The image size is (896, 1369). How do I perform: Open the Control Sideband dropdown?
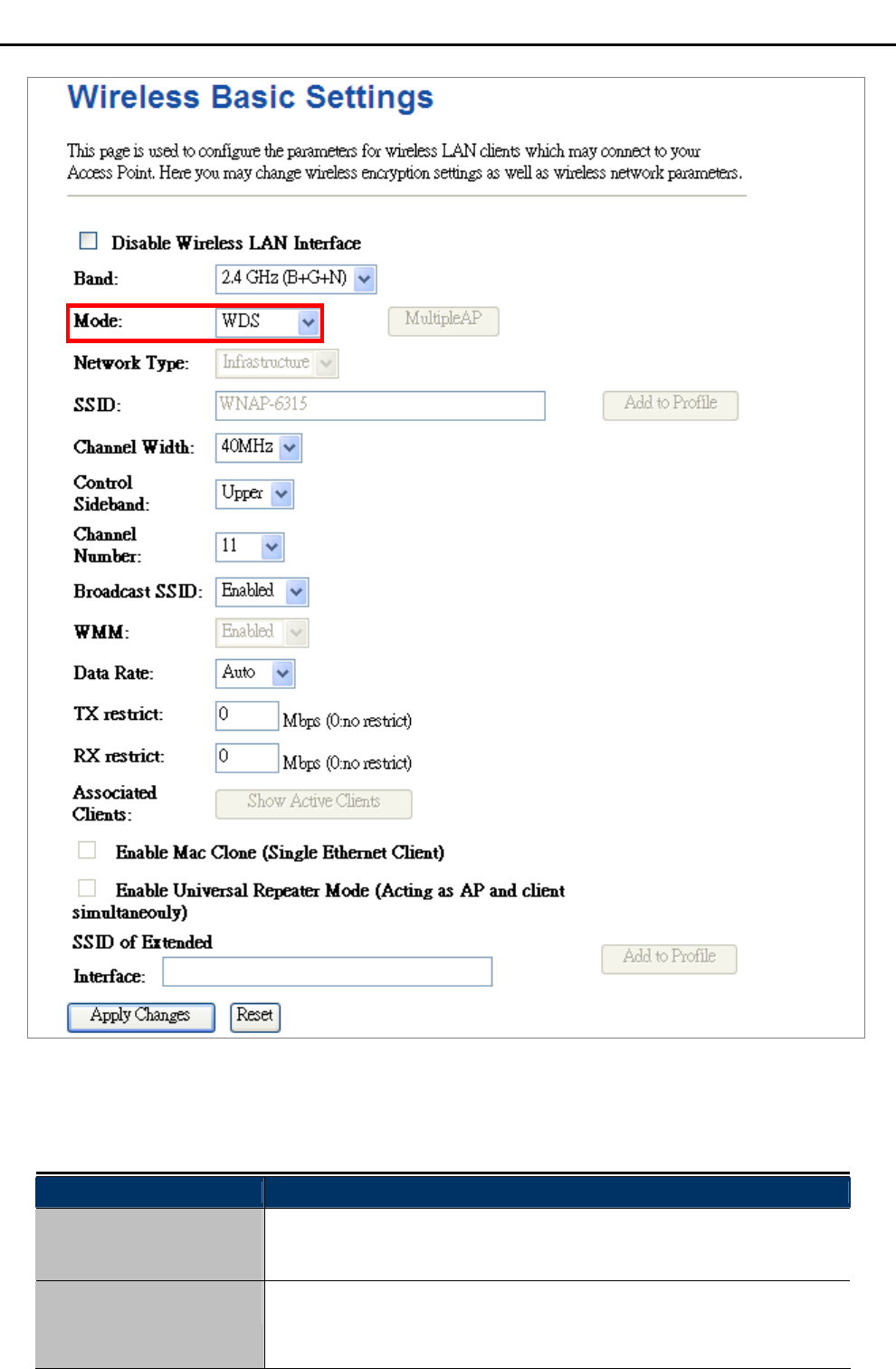(x=255, y=493)
